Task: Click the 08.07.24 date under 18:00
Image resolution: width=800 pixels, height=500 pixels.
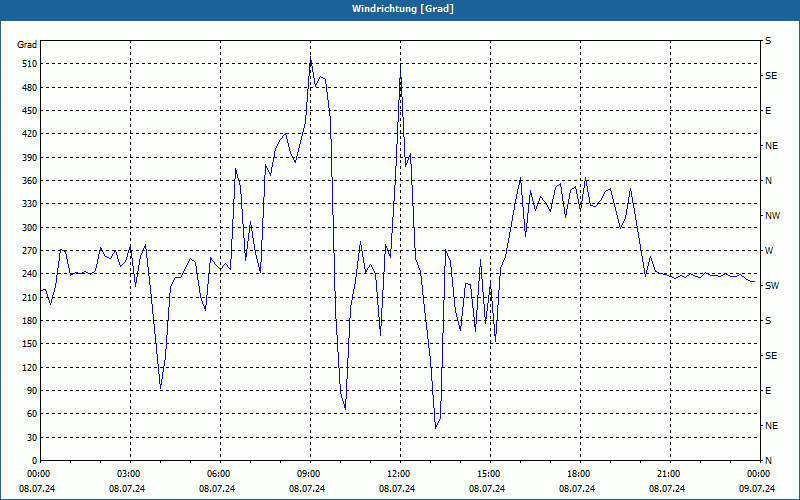Action: click(577, 488)
